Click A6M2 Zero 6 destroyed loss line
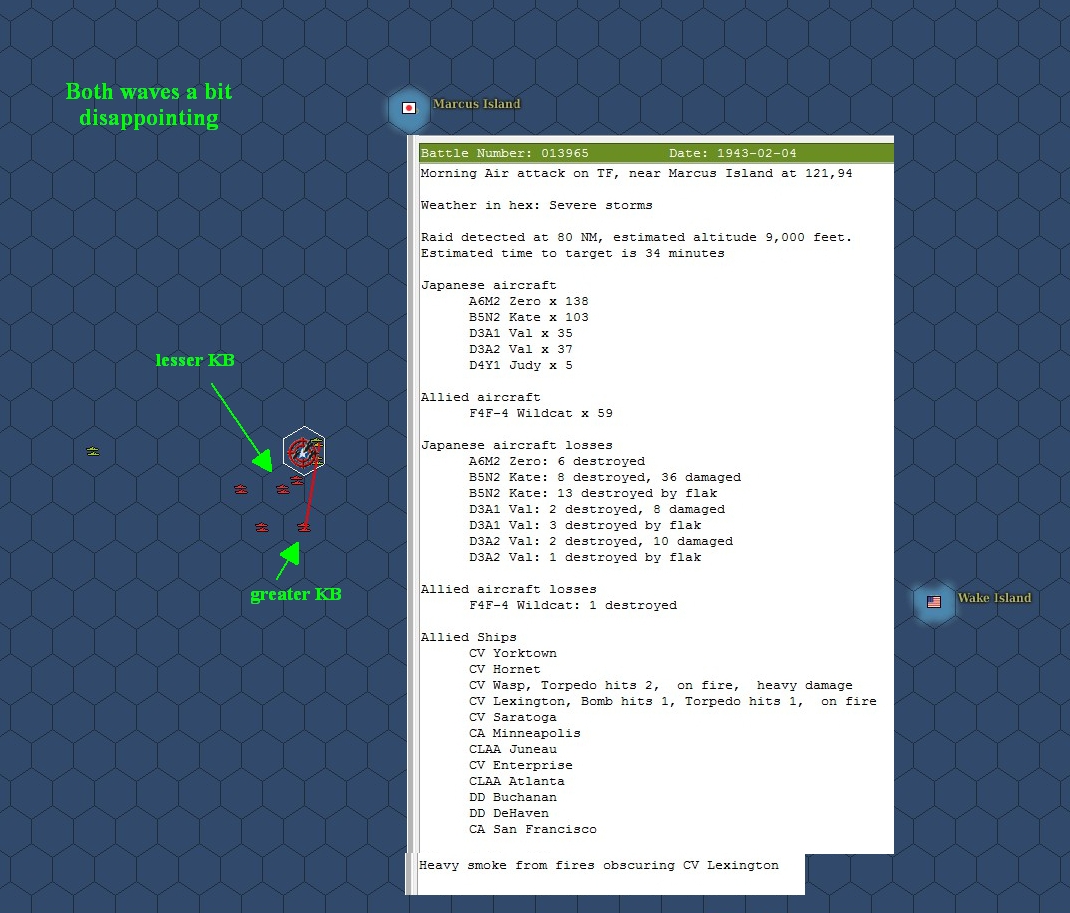Image resolution: width=1070 pixels, height=913 pixels. click(556, 461)
